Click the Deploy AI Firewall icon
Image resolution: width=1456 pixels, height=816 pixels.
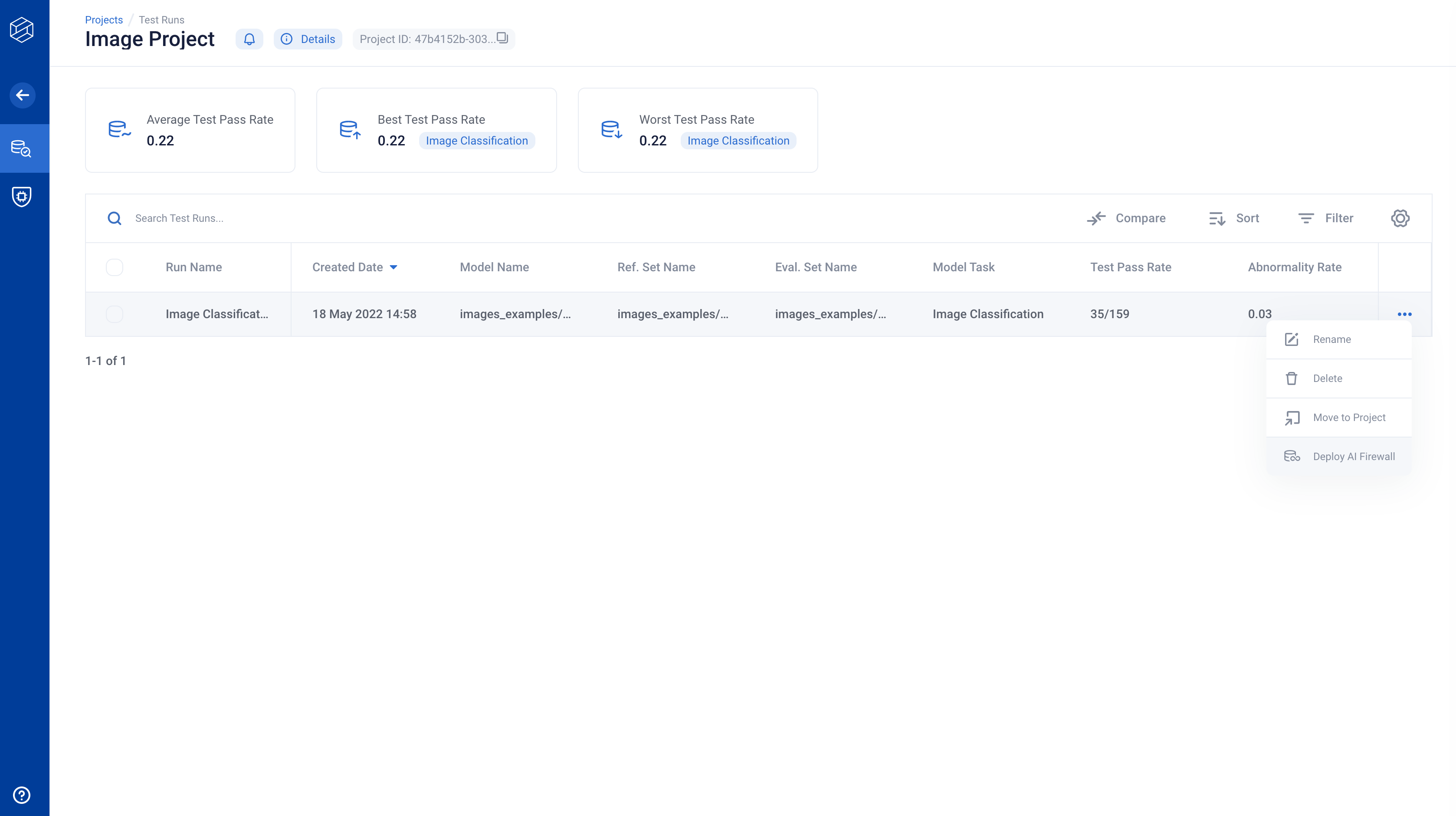(1292, 456)
